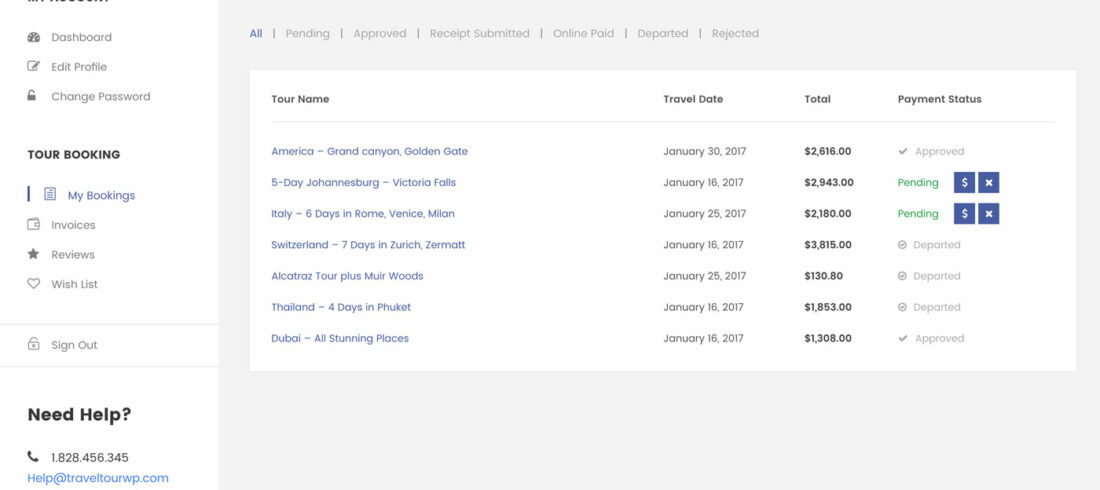This screenshot has height=490, width=1100.
Task: Click the Edit Profile pencil icon
Action: tap(33, 67)
